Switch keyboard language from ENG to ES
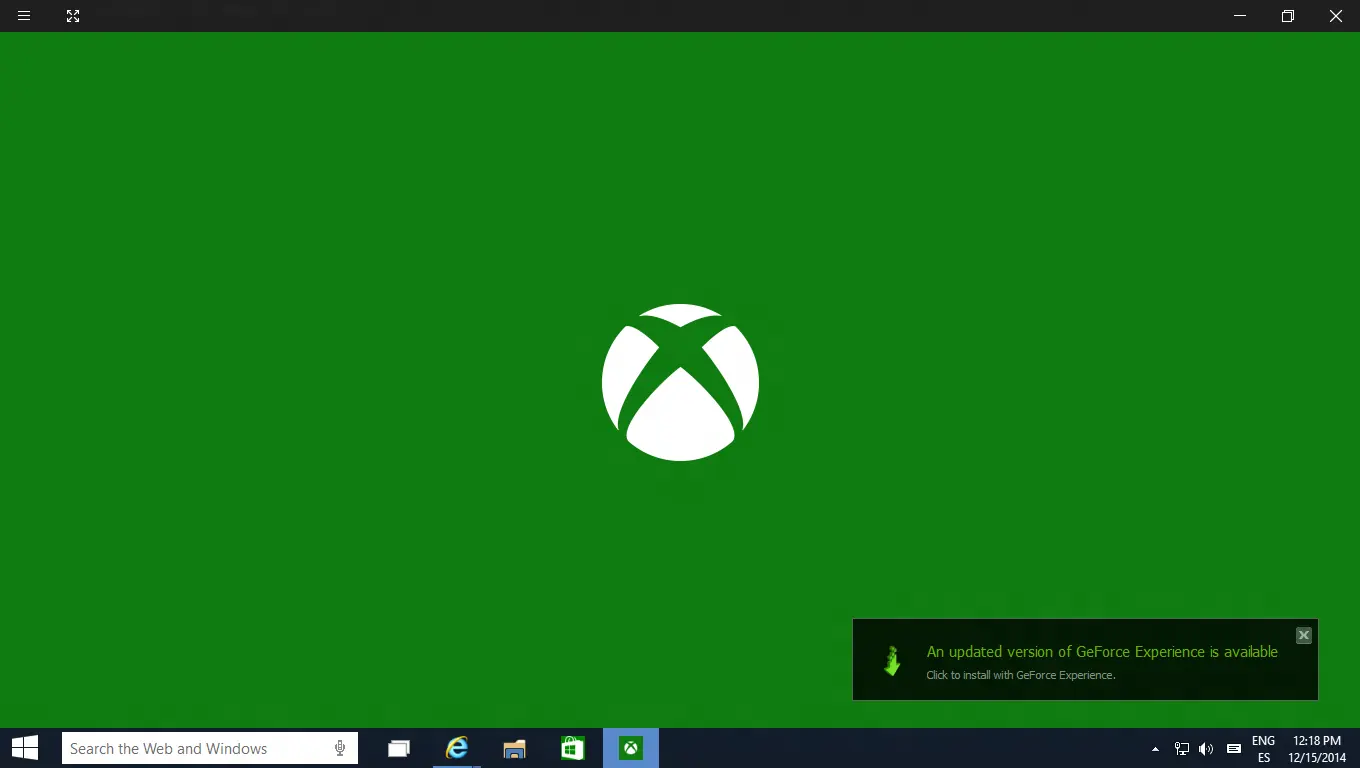Screen dimensions: 1360x768 click(x=1263, y=748)
